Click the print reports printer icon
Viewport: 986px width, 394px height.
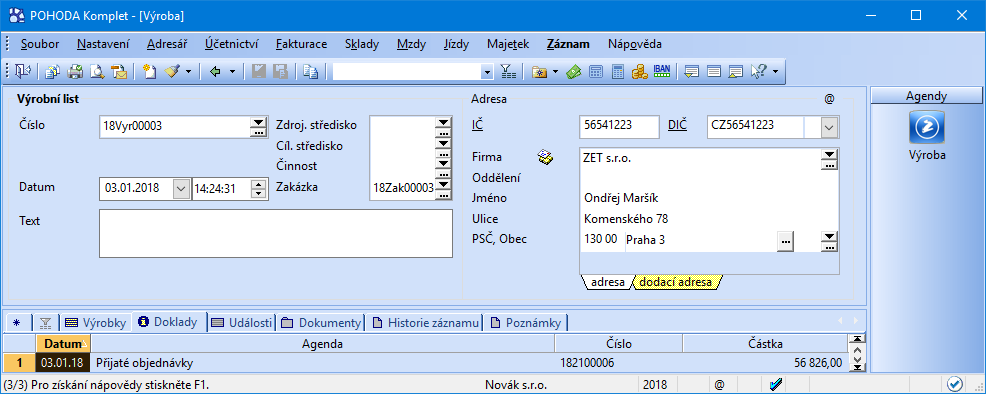click(75, 72)
